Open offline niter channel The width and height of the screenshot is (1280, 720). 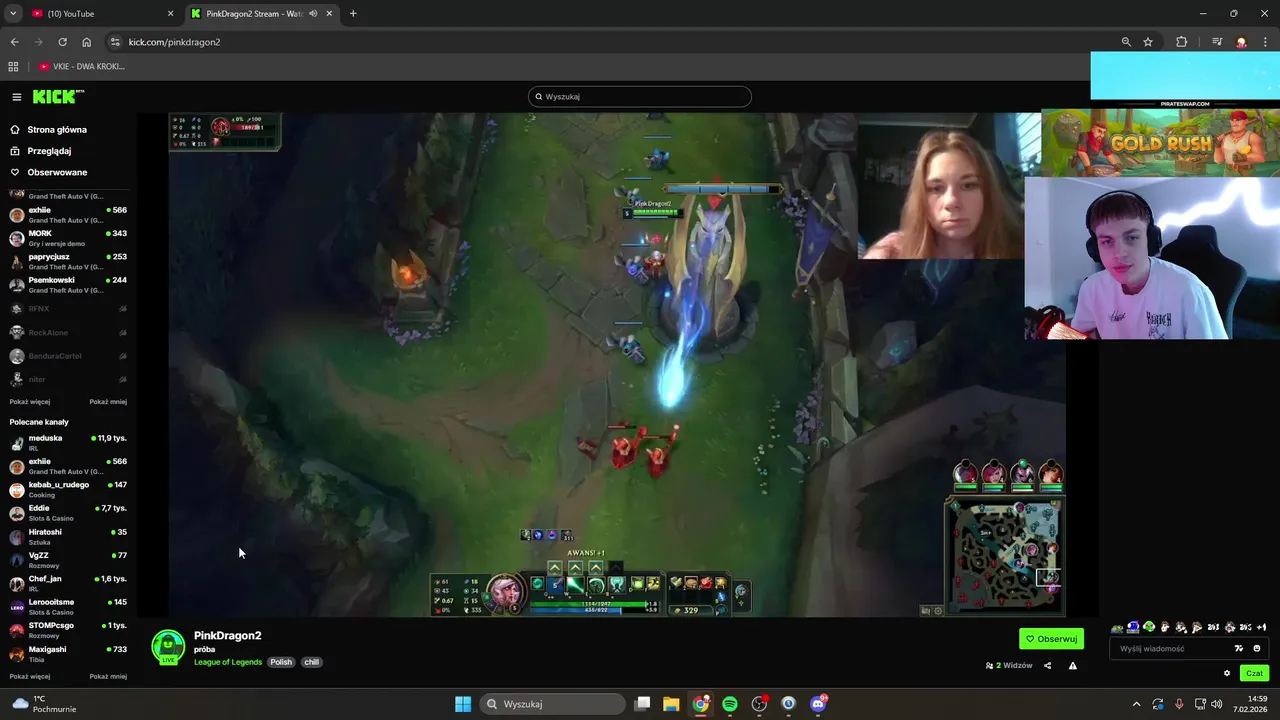(x=68, y=379)
